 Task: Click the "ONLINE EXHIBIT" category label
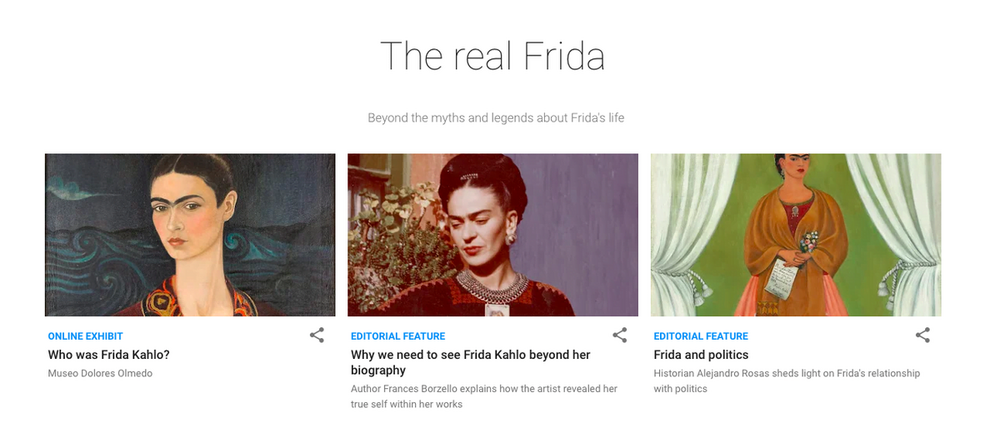coord(85,336)
